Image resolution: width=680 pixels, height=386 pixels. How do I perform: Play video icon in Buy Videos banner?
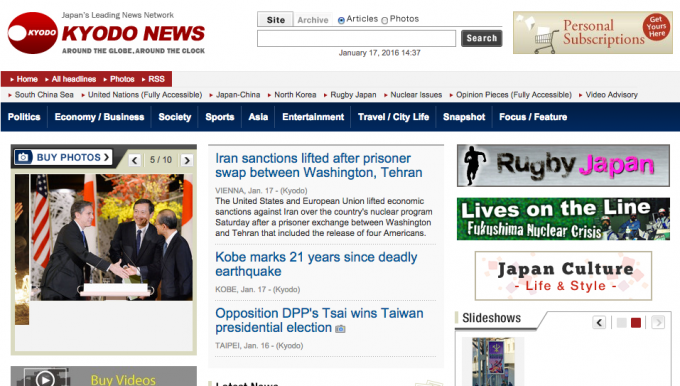[45, 379]
